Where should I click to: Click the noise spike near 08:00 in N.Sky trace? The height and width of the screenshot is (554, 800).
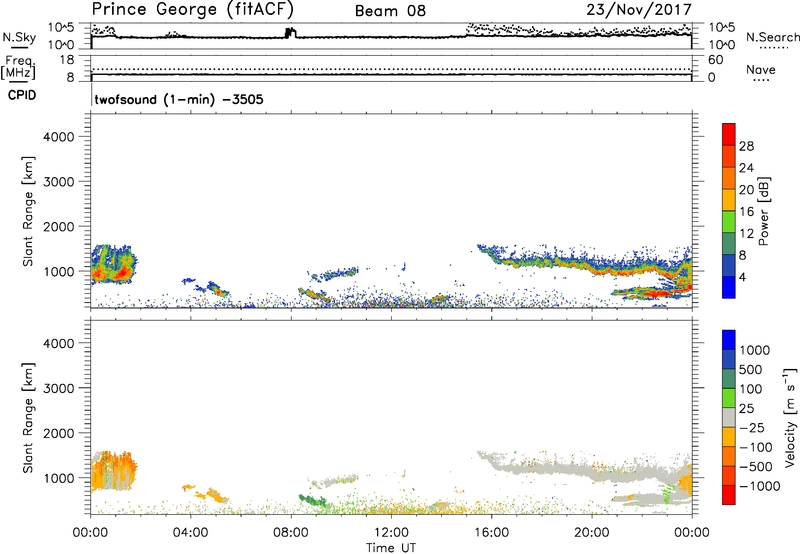[x=290, y=33]
